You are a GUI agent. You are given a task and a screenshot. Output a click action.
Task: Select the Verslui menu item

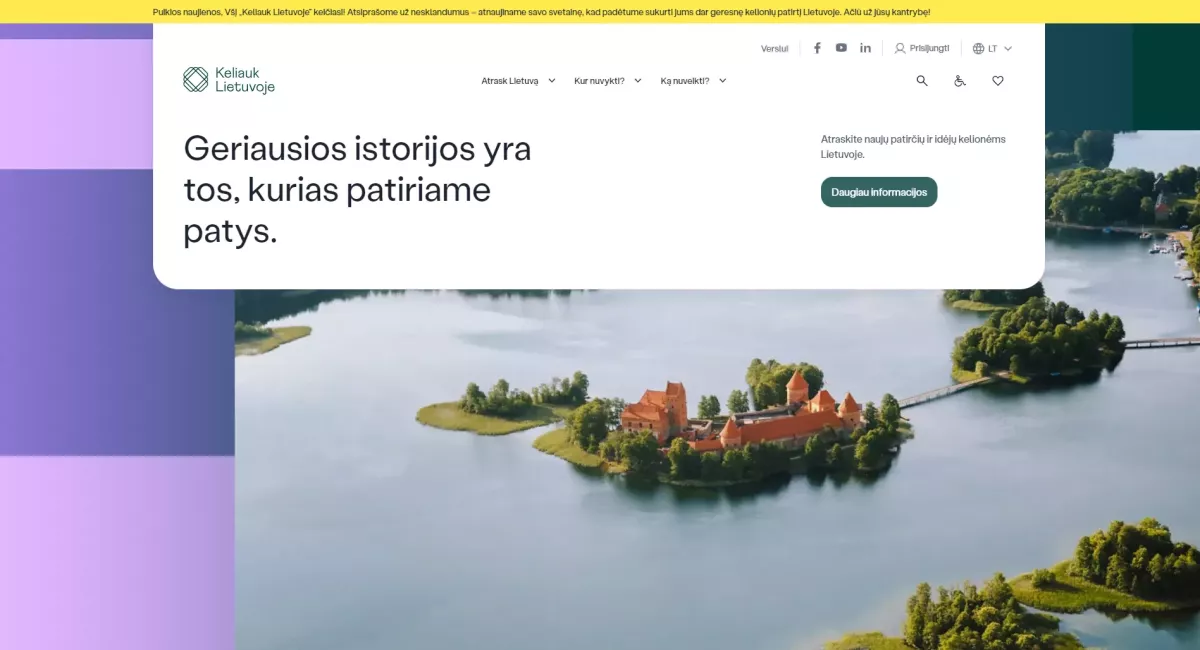[x=773, y=47]
